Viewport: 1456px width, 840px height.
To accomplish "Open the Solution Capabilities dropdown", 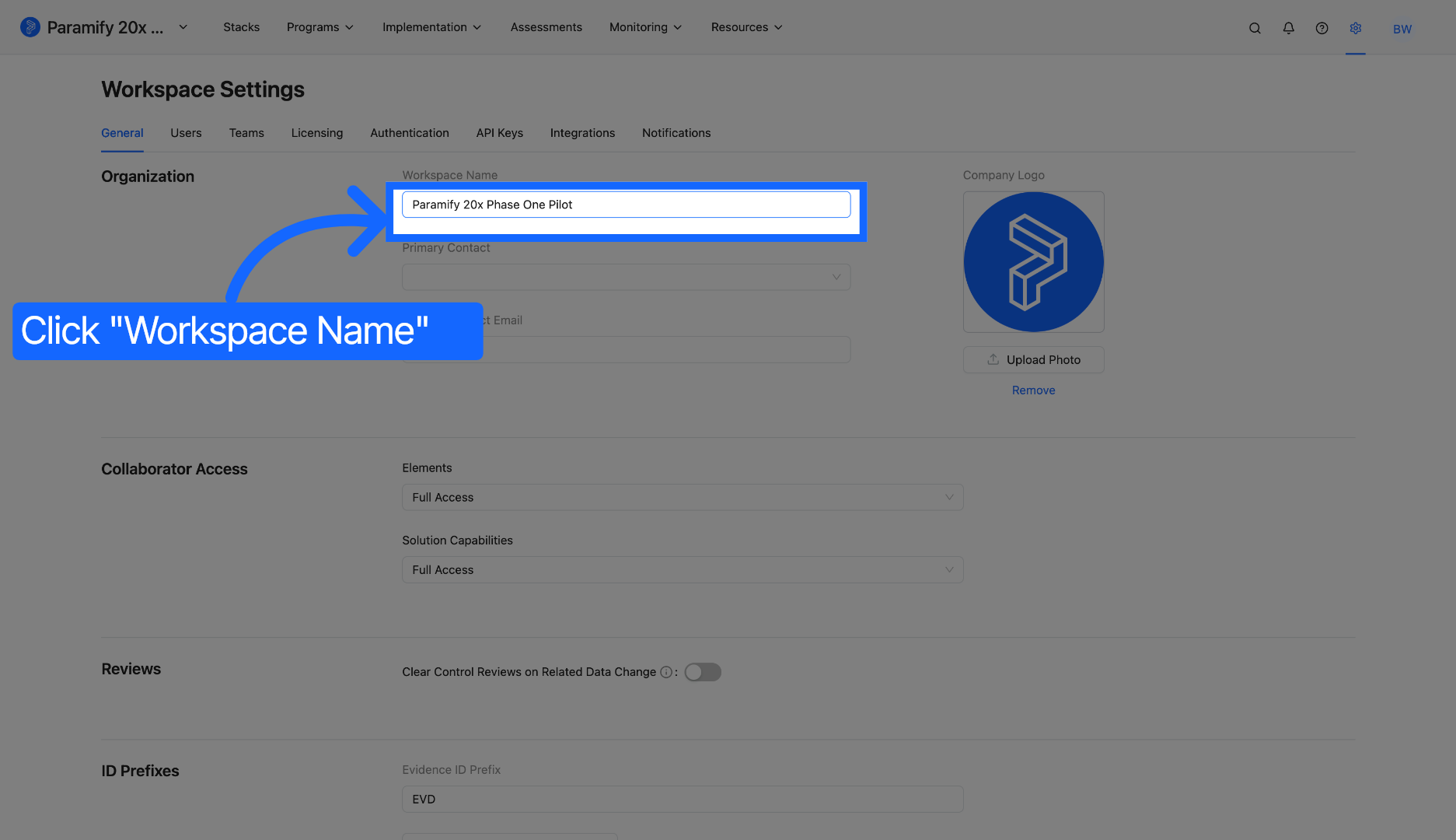I will [x=683, y=569].
